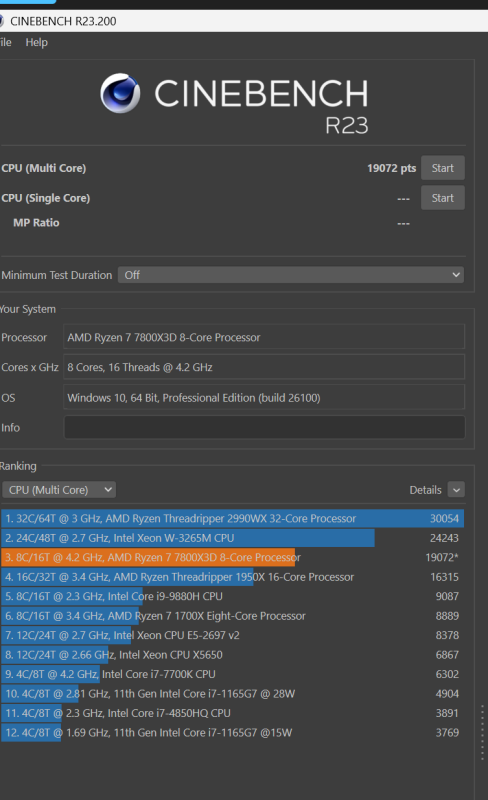
Task: Grab the dotted panel resize handle at right
Action: tap(482, 733)
